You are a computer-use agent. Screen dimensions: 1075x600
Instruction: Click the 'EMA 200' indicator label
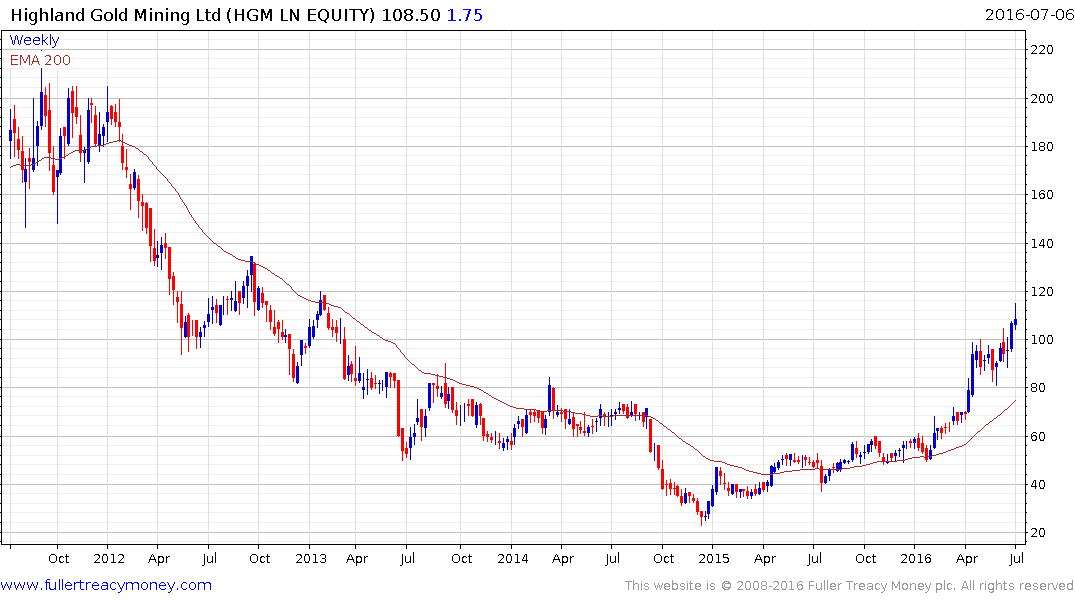click(x=40, y=60)
